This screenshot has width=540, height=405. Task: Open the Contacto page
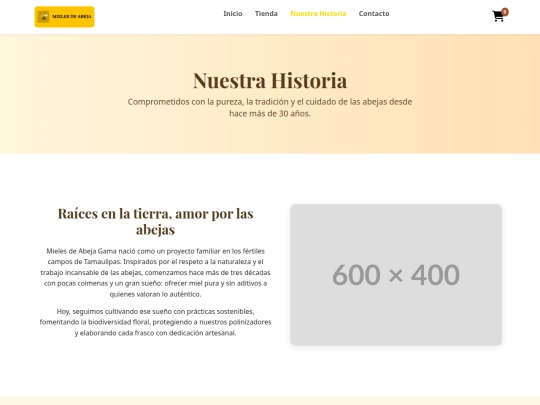pos(374,14)
